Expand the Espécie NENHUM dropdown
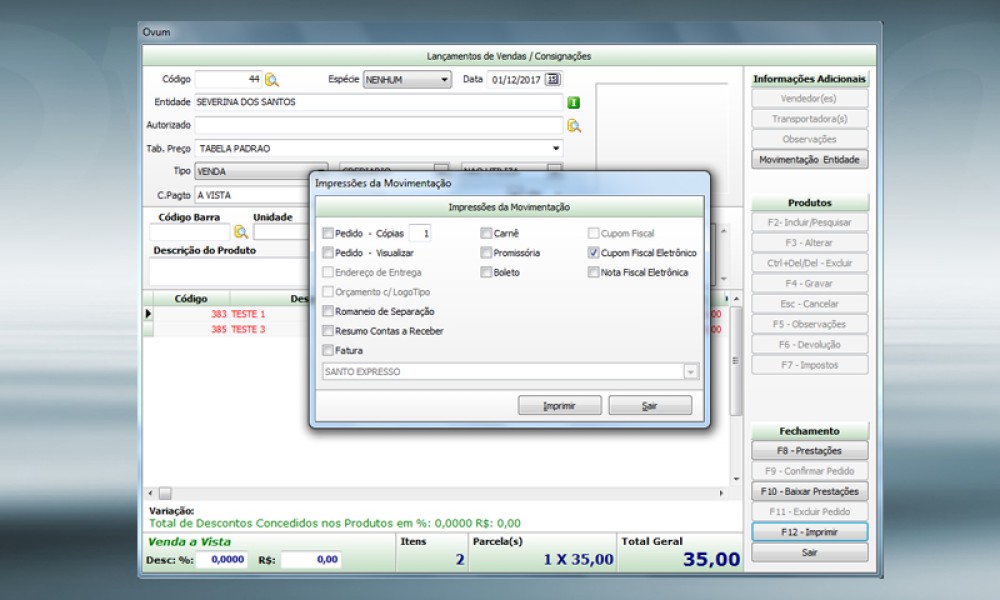The height and width of the screenshot is (600, 1000). (444, 80)
